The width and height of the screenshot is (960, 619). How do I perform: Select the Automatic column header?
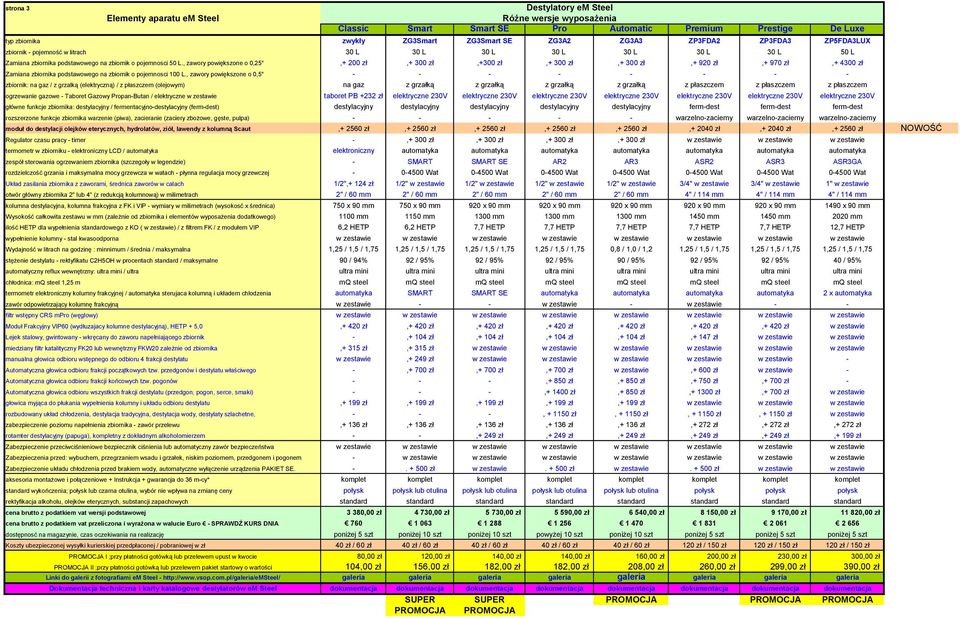pos(631,29)
